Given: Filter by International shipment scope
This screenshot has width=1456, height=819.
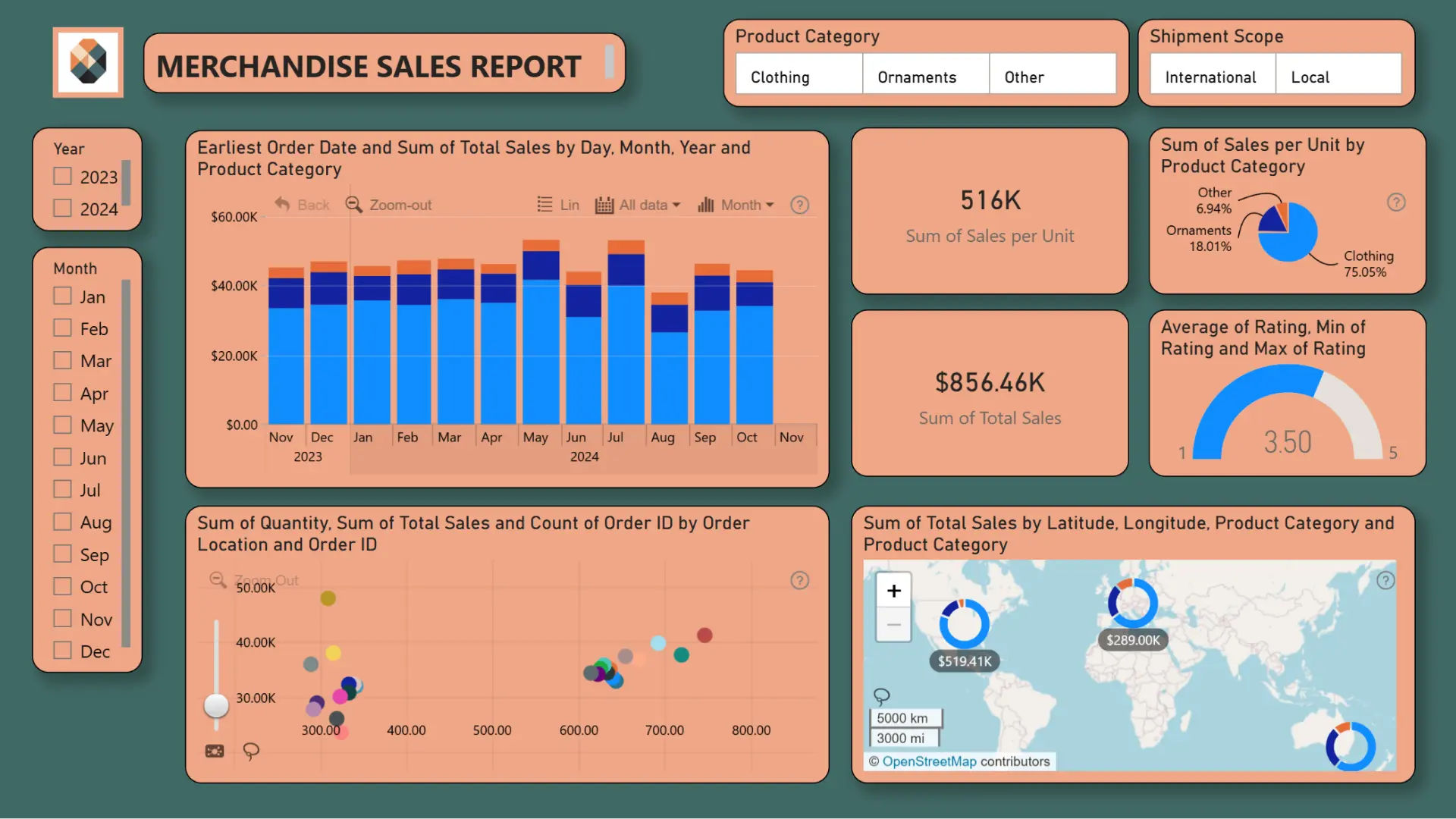Looking at the screenshot, I should [1213, 74].
